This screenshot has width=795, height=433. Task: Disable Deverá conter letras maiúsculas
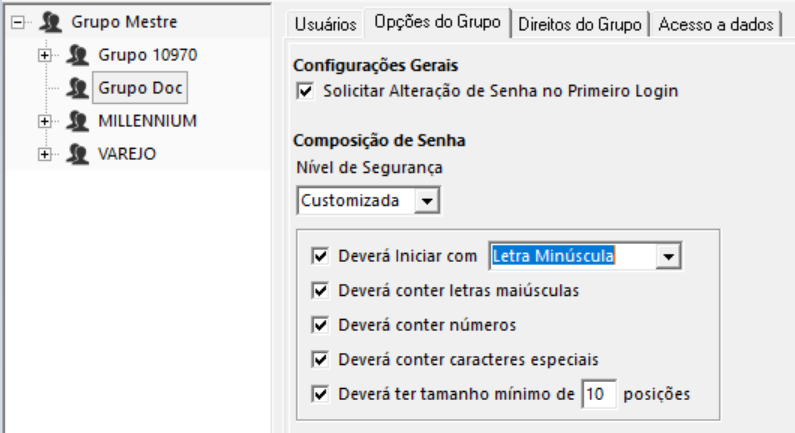coord(321,291)
